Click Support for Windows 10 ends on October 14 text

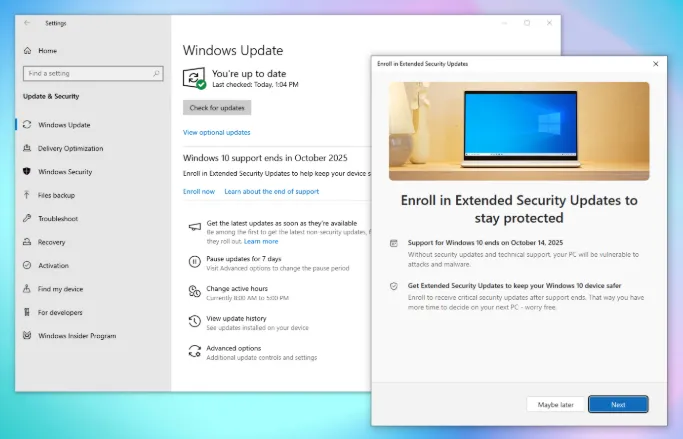tap(485, 243)
